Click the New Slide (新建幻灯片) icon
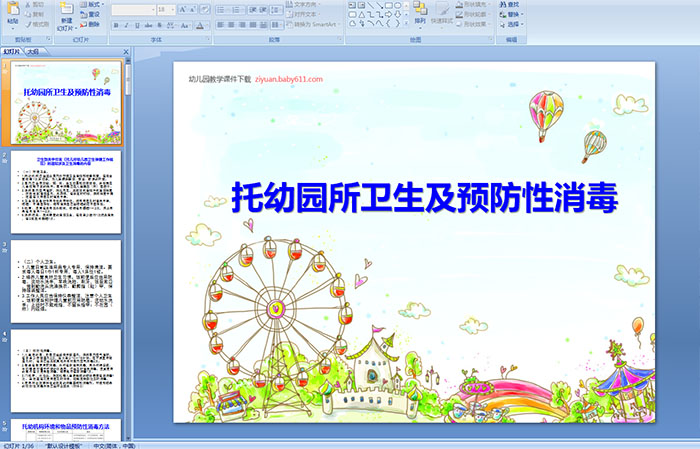 [67, 8]
